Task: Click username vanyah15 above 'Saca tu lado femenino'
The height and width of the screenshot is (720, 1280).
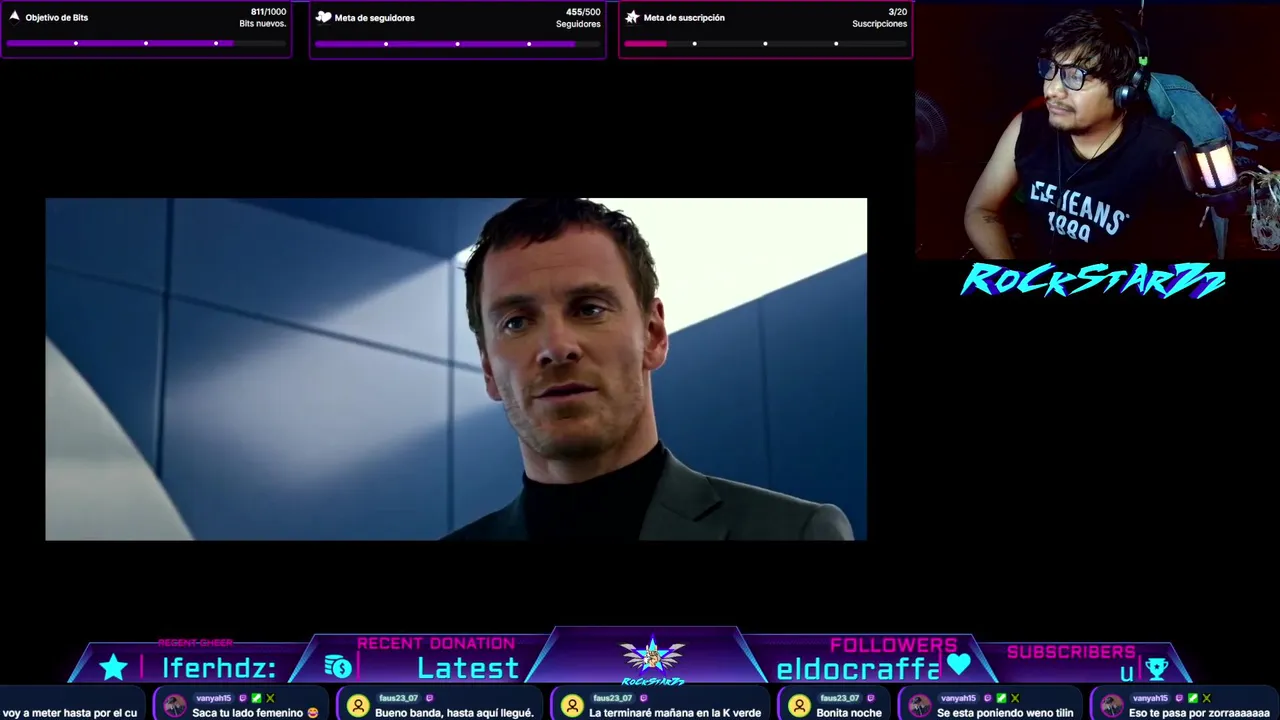Action: pos(214,698)
